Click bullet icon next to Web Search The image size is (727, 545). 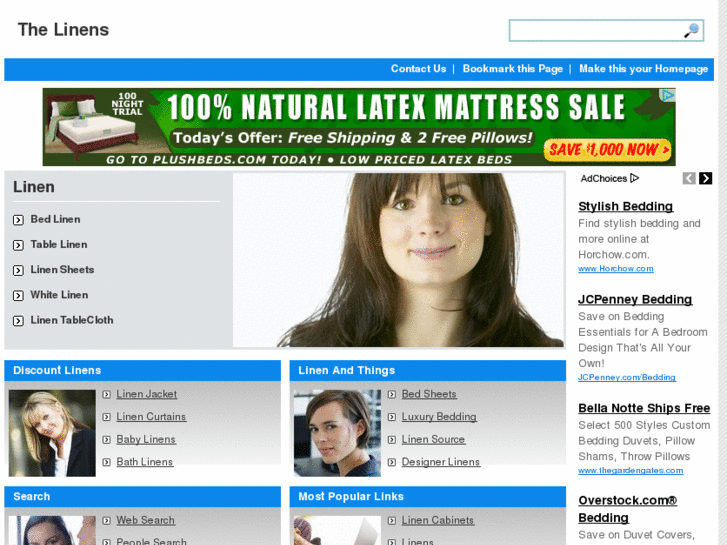click(107, 520)
